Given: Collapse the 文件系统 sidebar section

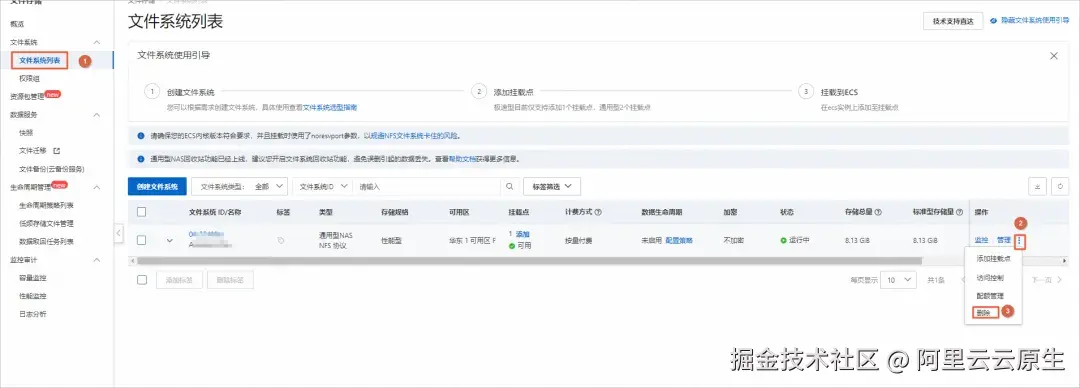Looking at the screenshot, I should 96,43.
